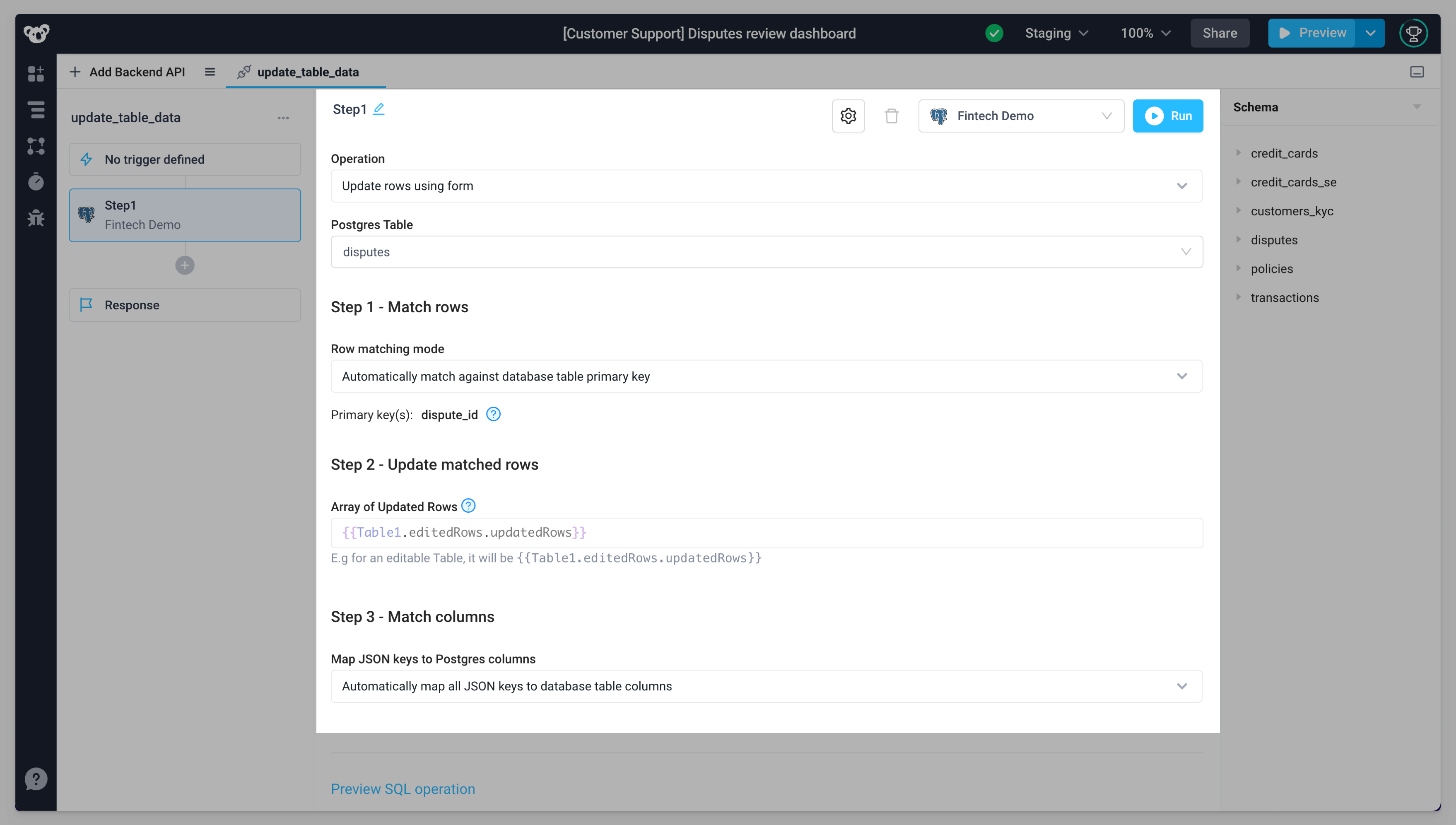Delete Step1 using trash icon

pyautogui.click(x=892, y=116)
